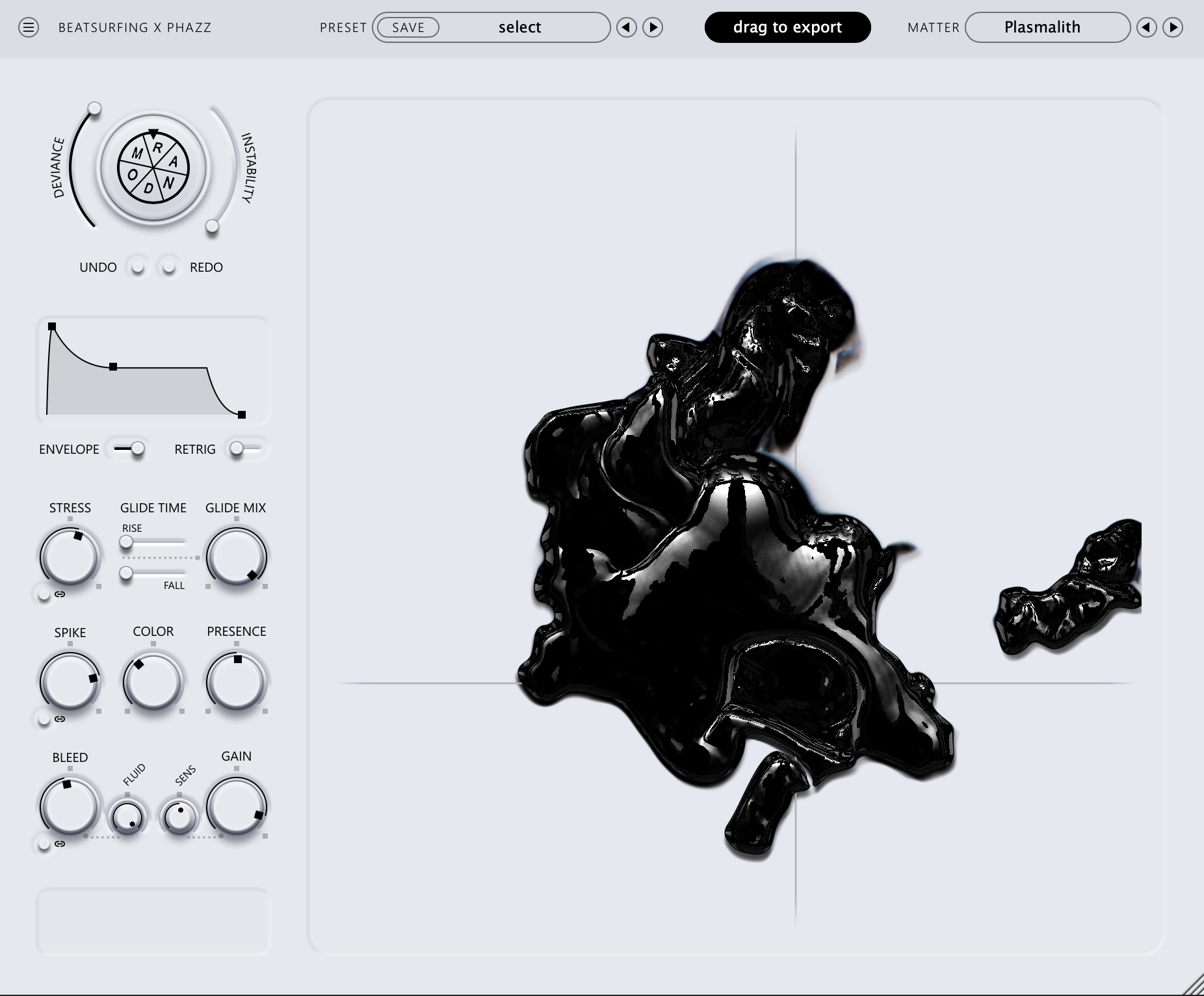Viewport: 1204px width, 996px height.
Task: Click the RANDOM wheel button
Action: [x=153, y=168]
